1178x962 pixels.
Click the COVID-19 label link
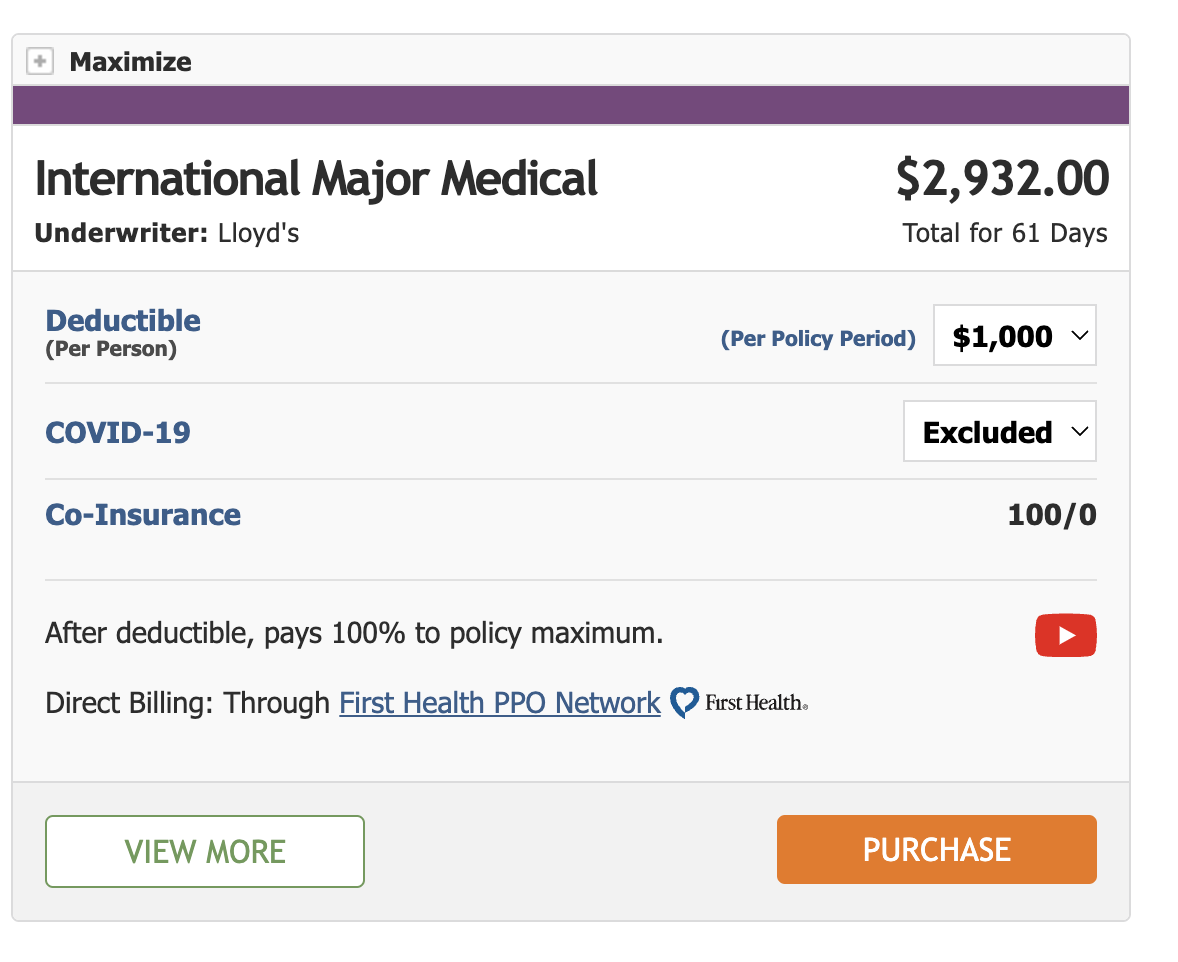tap(118, 433)
